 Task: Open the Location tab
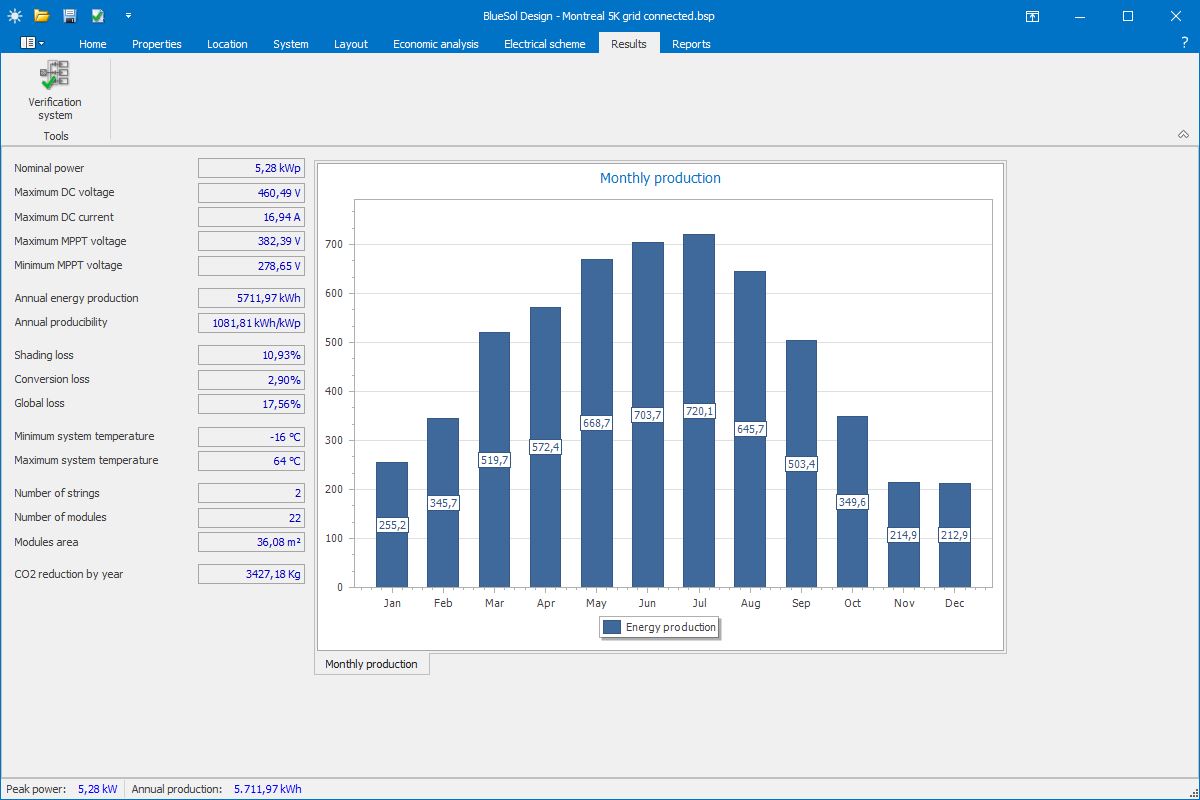pos(227,44)
